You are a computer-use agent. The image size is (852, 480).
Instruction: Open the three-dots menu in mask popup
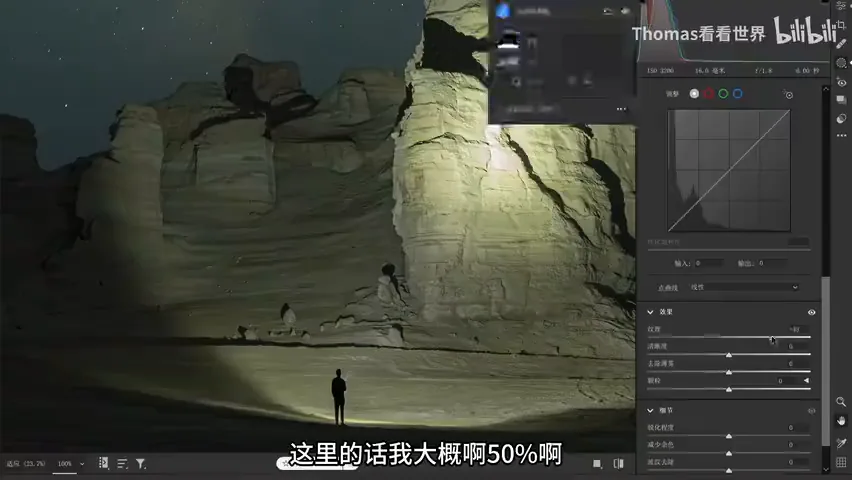point(622,109)
